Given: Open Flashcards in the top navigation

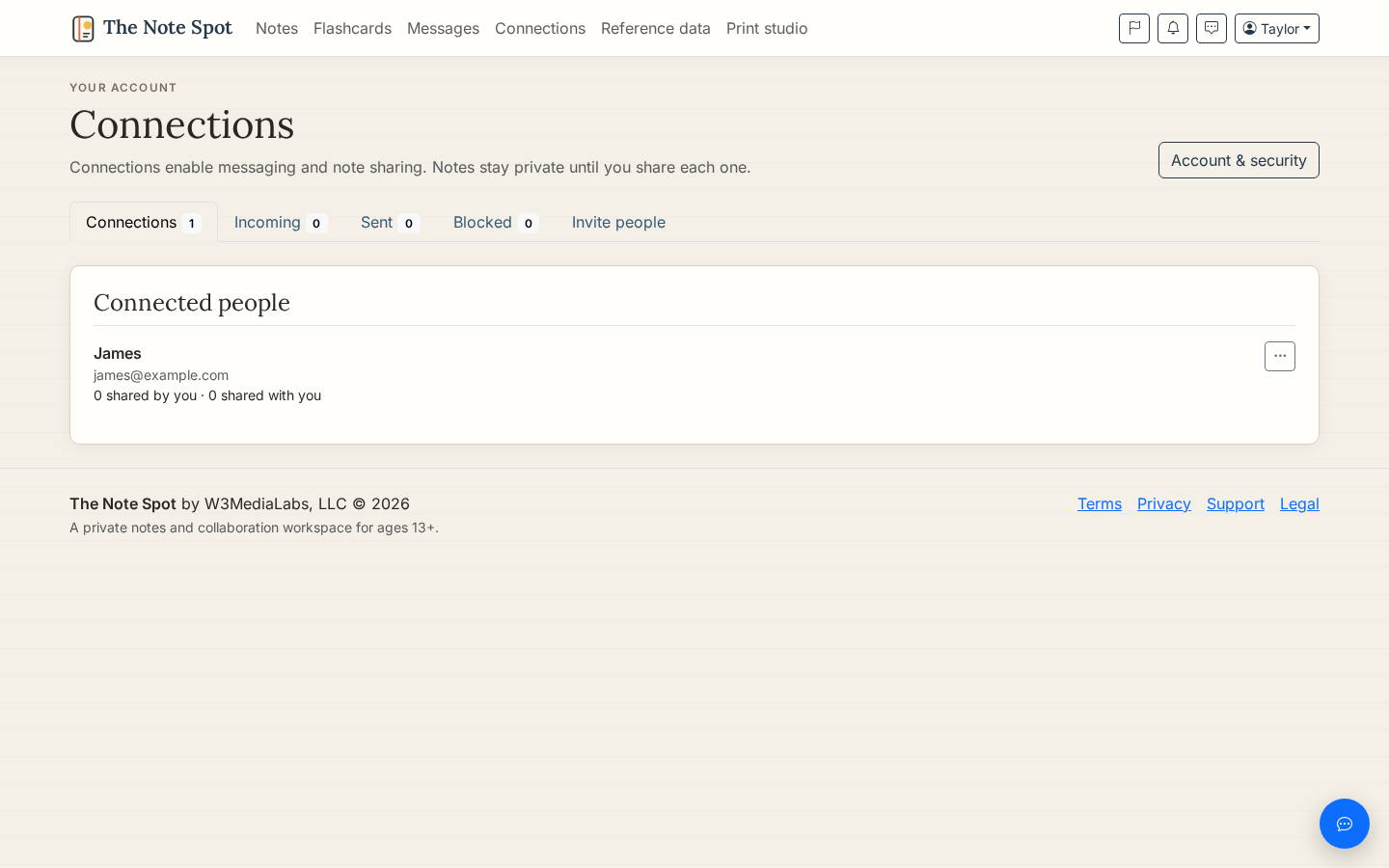Looking at the screenshot, I should pos(352,28).
